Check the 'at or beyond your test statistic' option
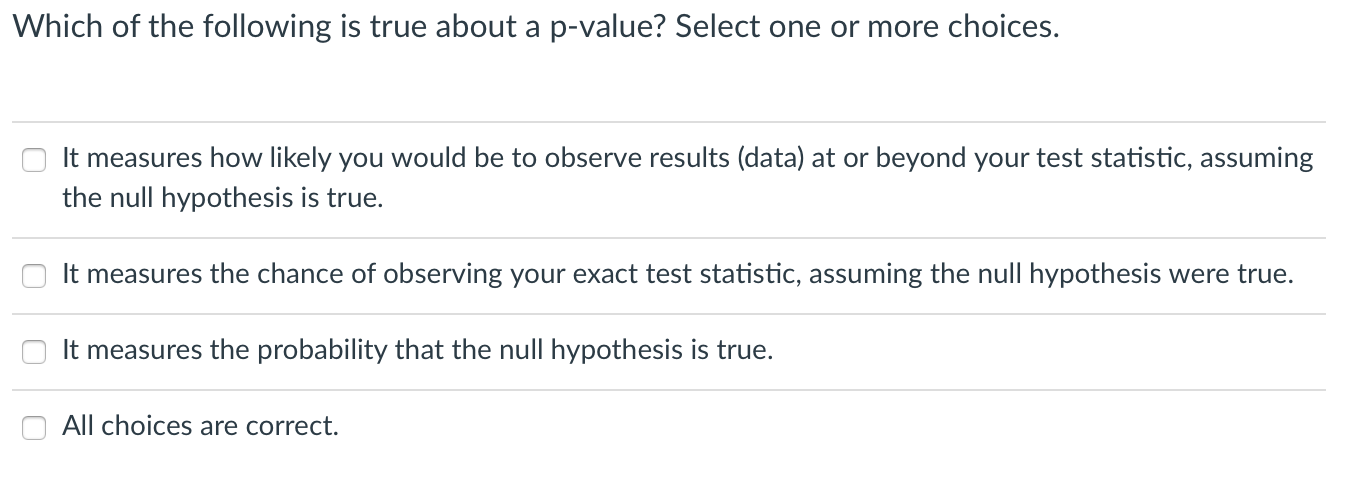The image size is (1348, 488). [x=34, y=160]
